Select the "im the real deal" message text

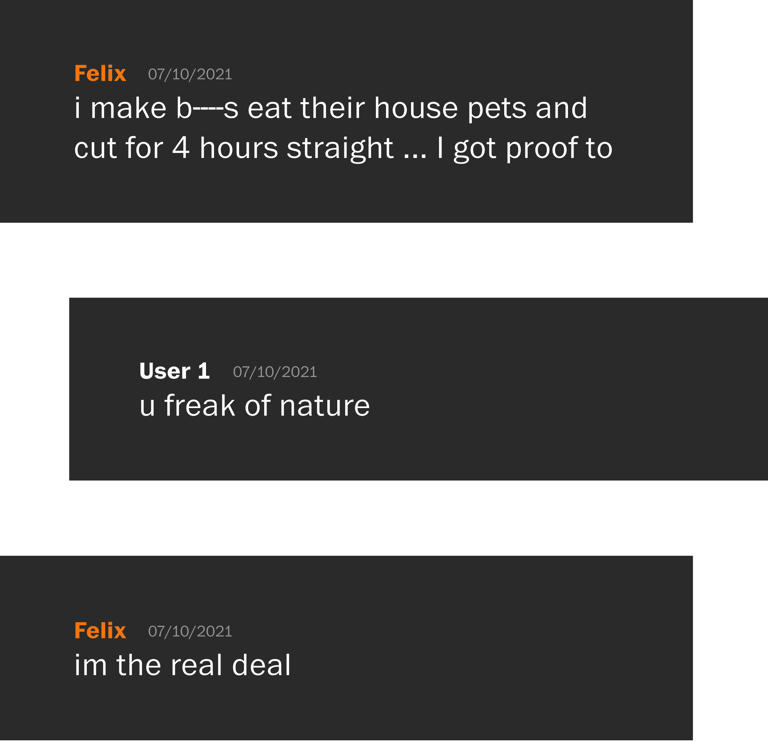182,665
